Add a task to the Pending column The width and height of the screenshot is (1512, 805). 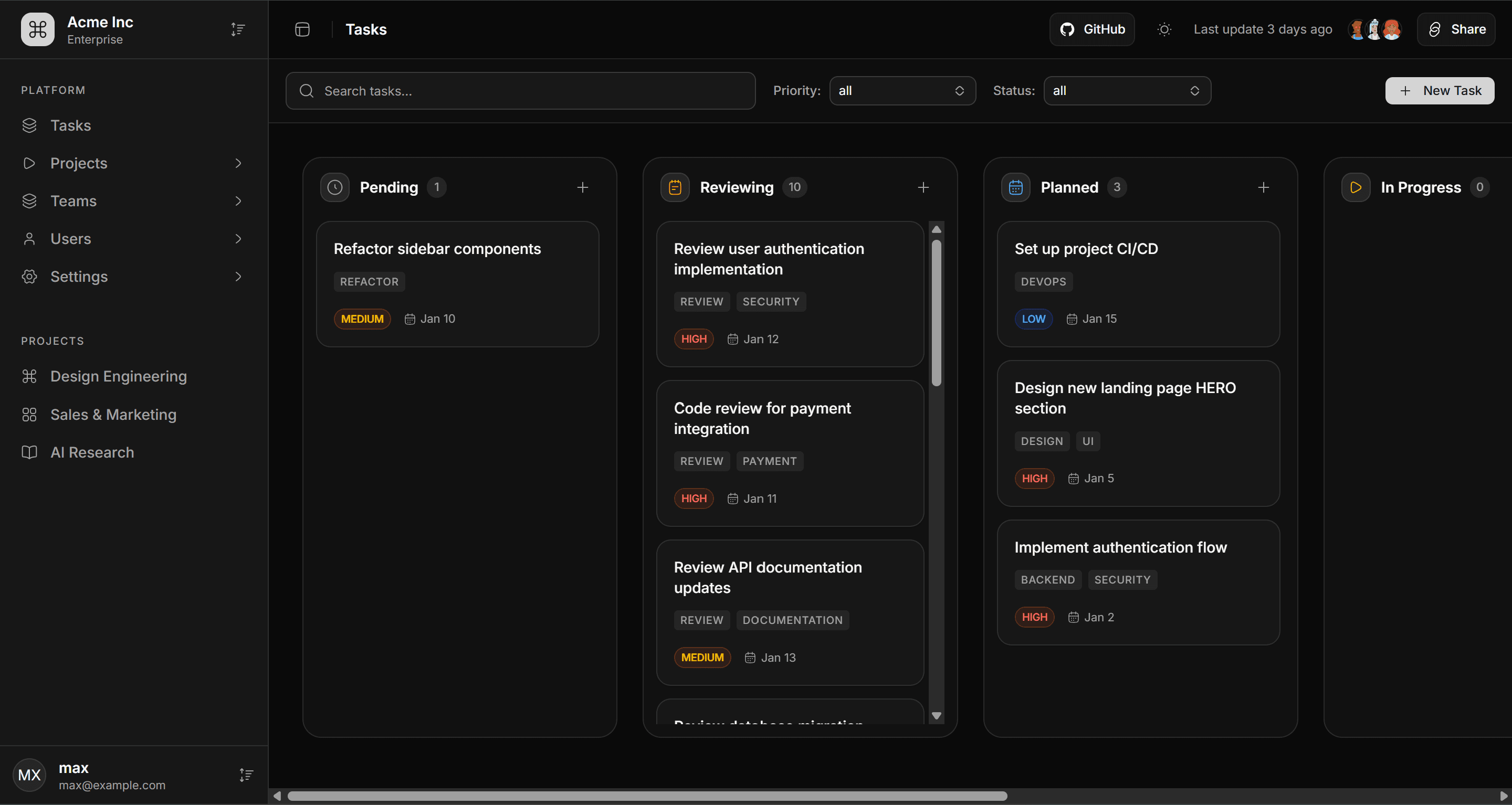coord(582,187)
